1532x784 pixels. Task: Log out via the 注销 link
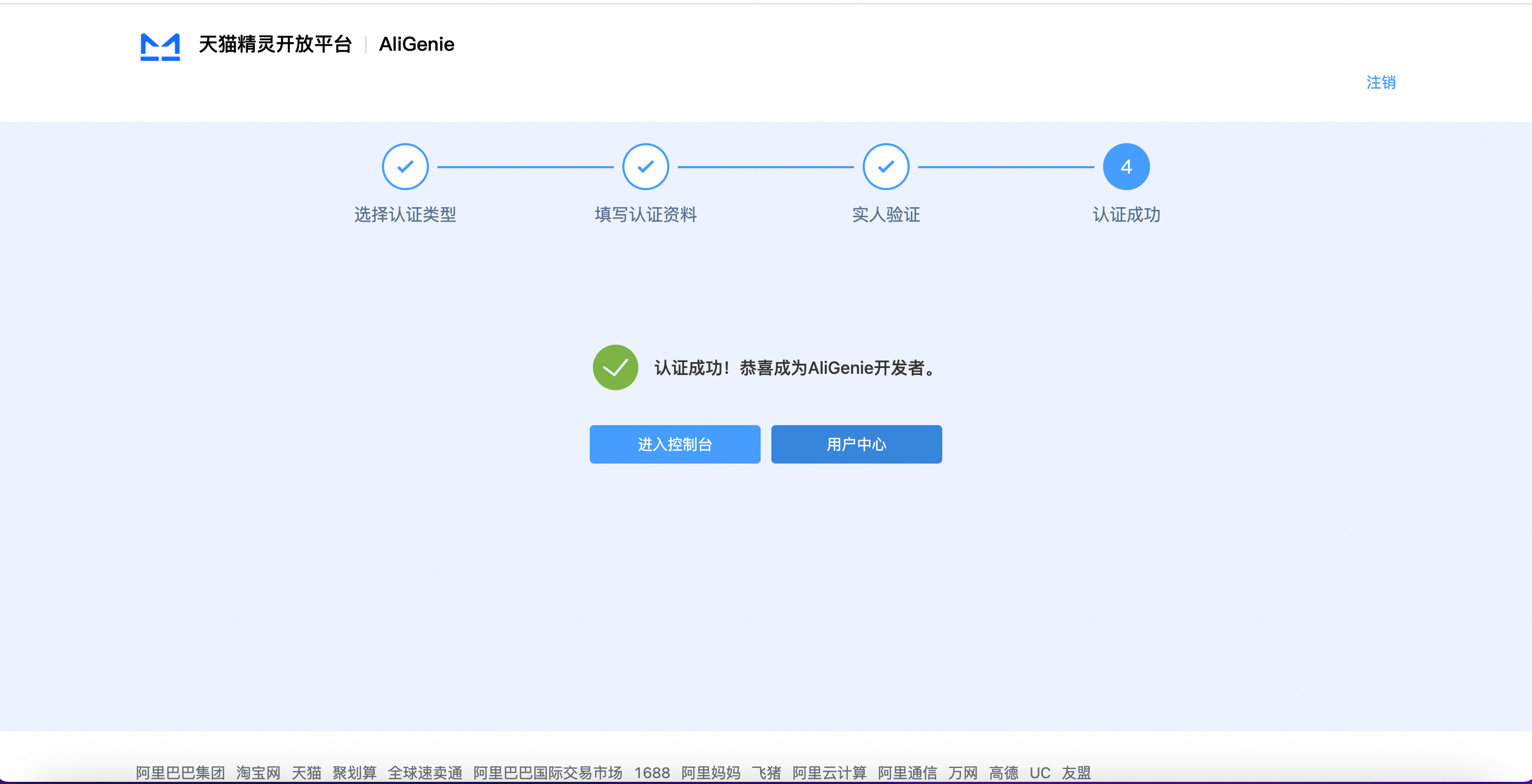click(1380, 82)
